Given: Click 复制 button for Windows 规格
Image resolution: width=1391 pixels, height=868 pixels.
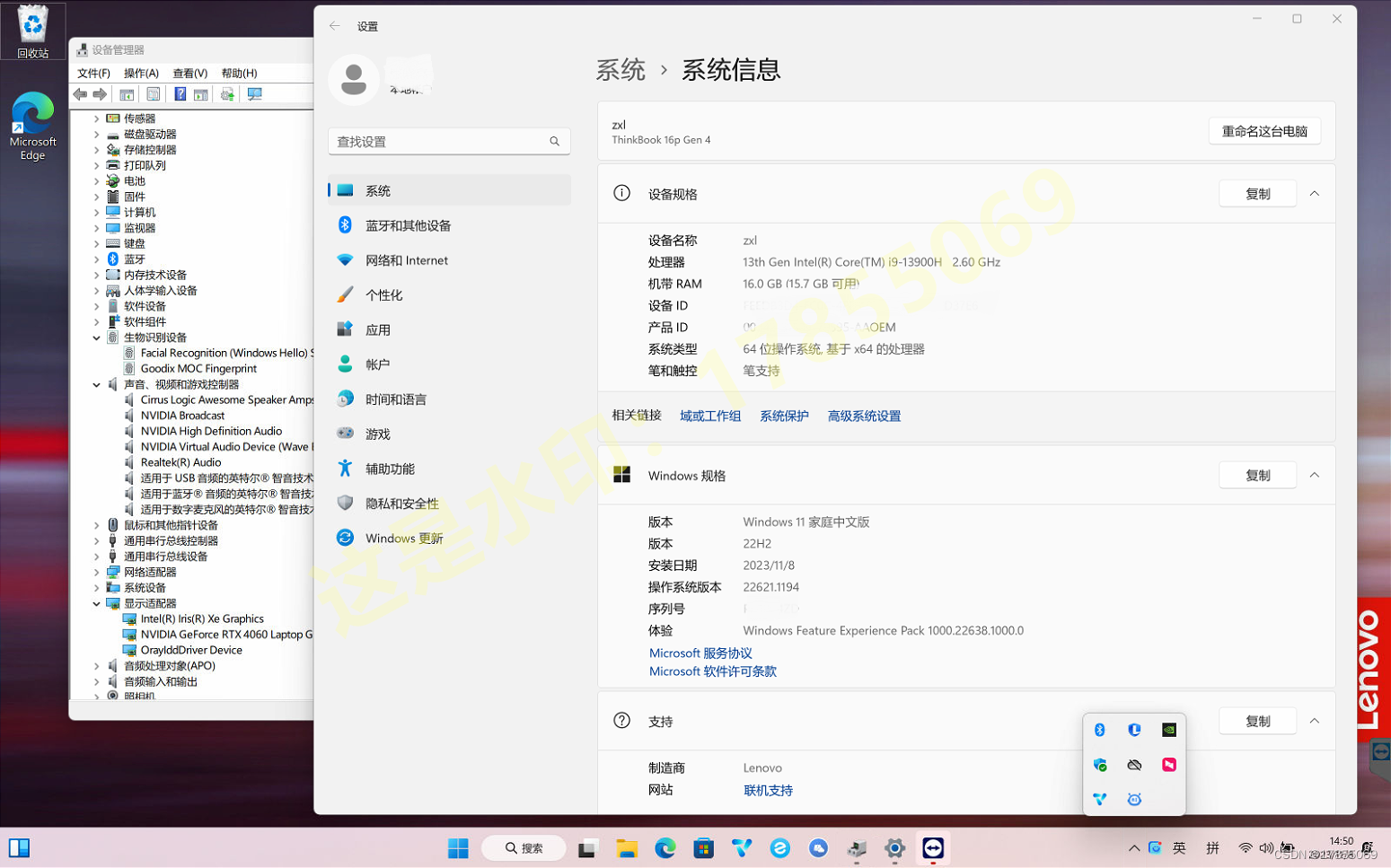Looking at the screenshot, I should 1257,476.
